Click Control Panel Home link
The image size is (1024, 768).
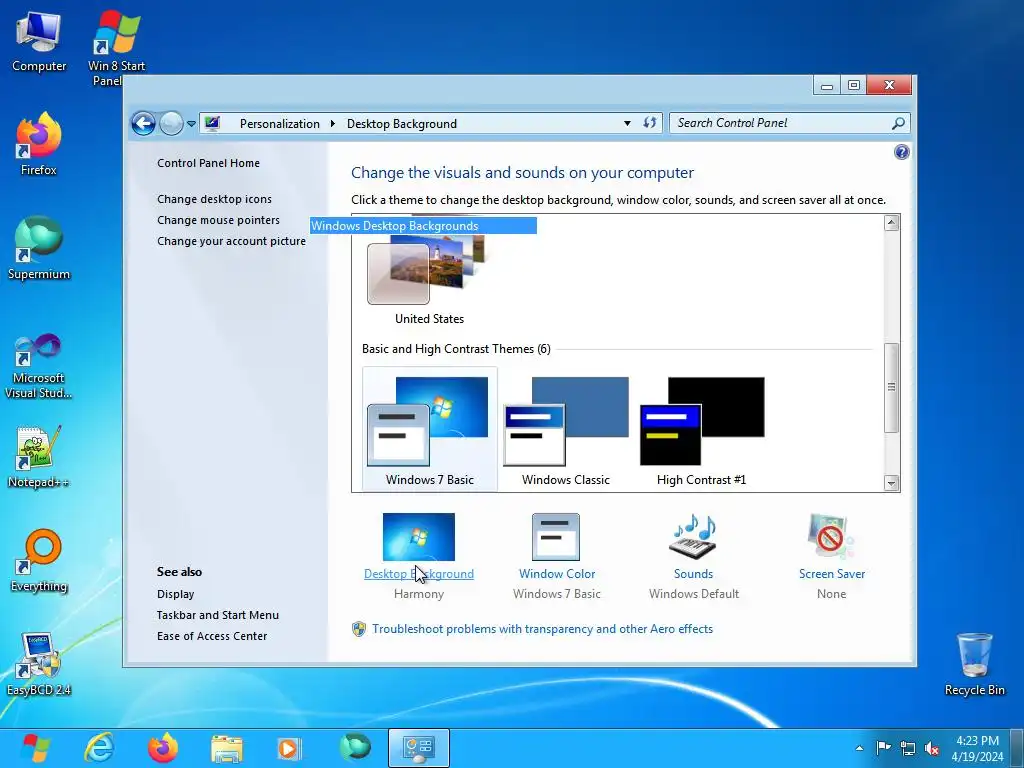pyautogui.click(x=208, y=163)
